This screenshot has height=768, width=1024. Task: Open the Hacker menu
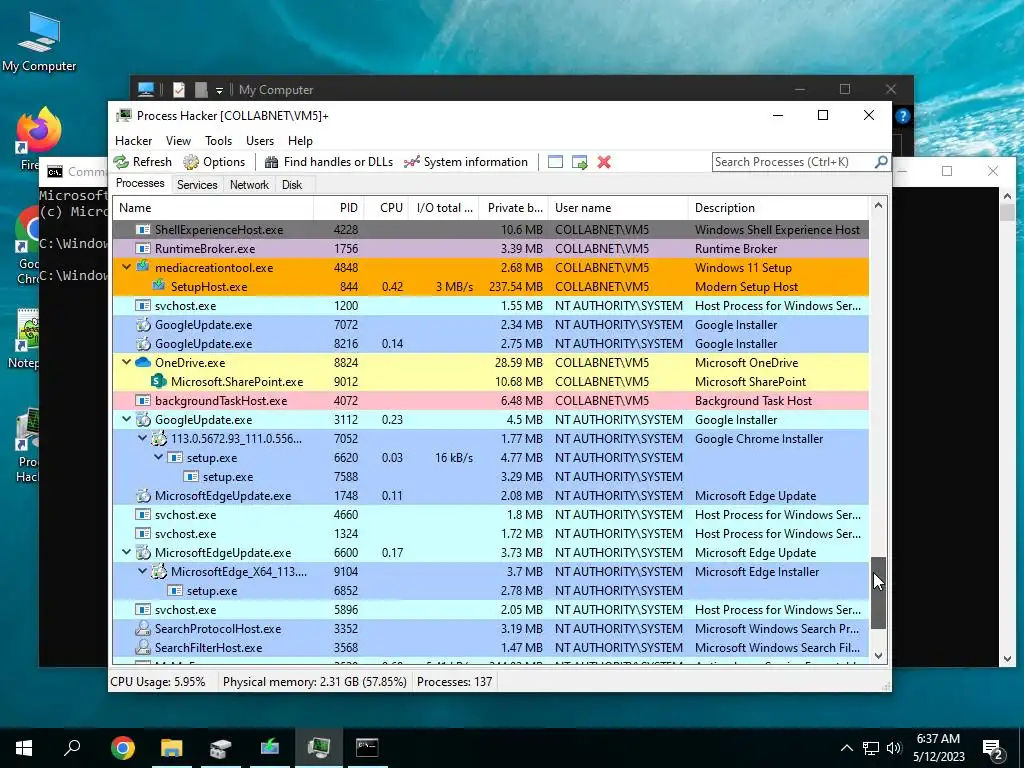[x=133, y=141]
